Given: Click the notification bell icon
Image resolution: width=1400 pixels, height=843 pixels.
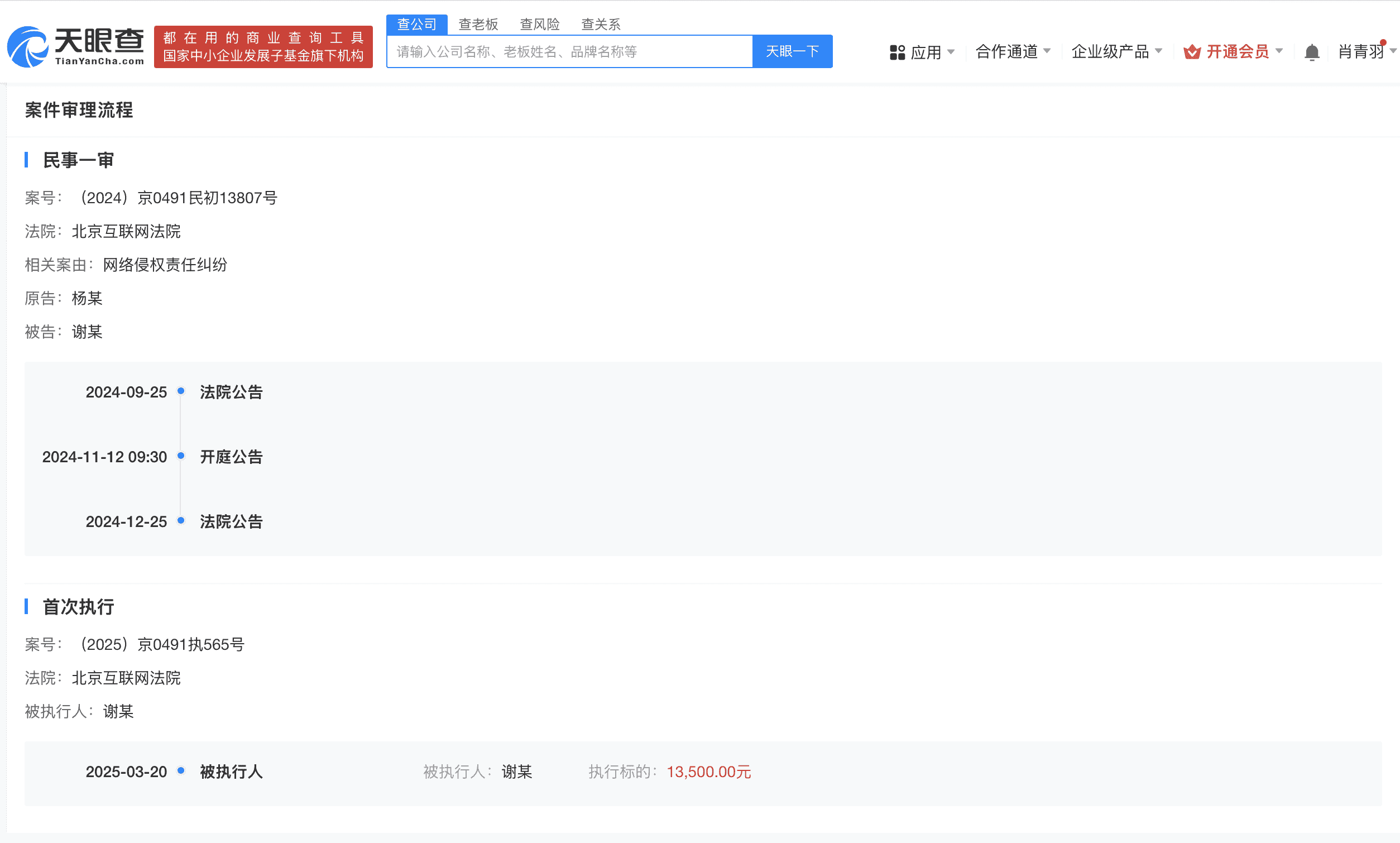Looking at the screenshot, I should coord(1312,51).
